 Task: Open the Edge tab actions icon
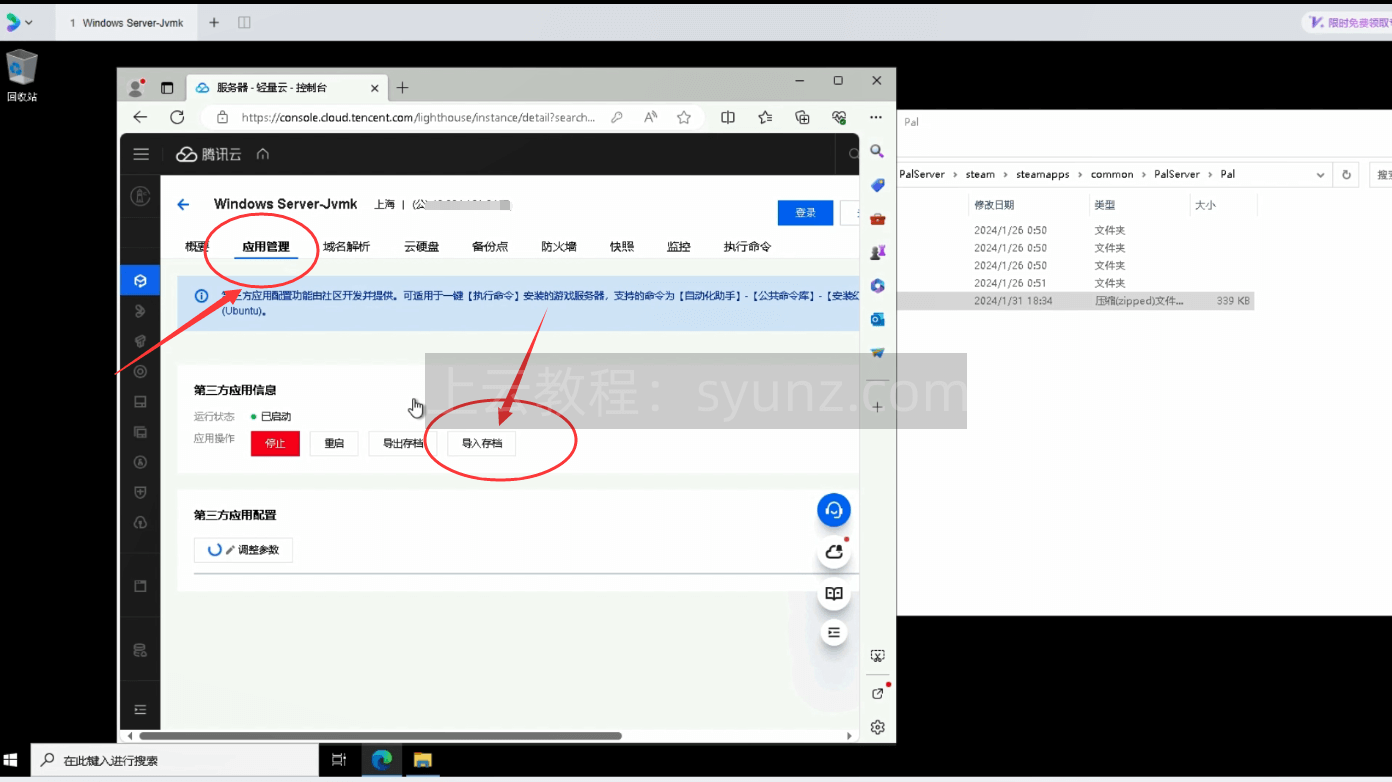click(x=167, y=88)
